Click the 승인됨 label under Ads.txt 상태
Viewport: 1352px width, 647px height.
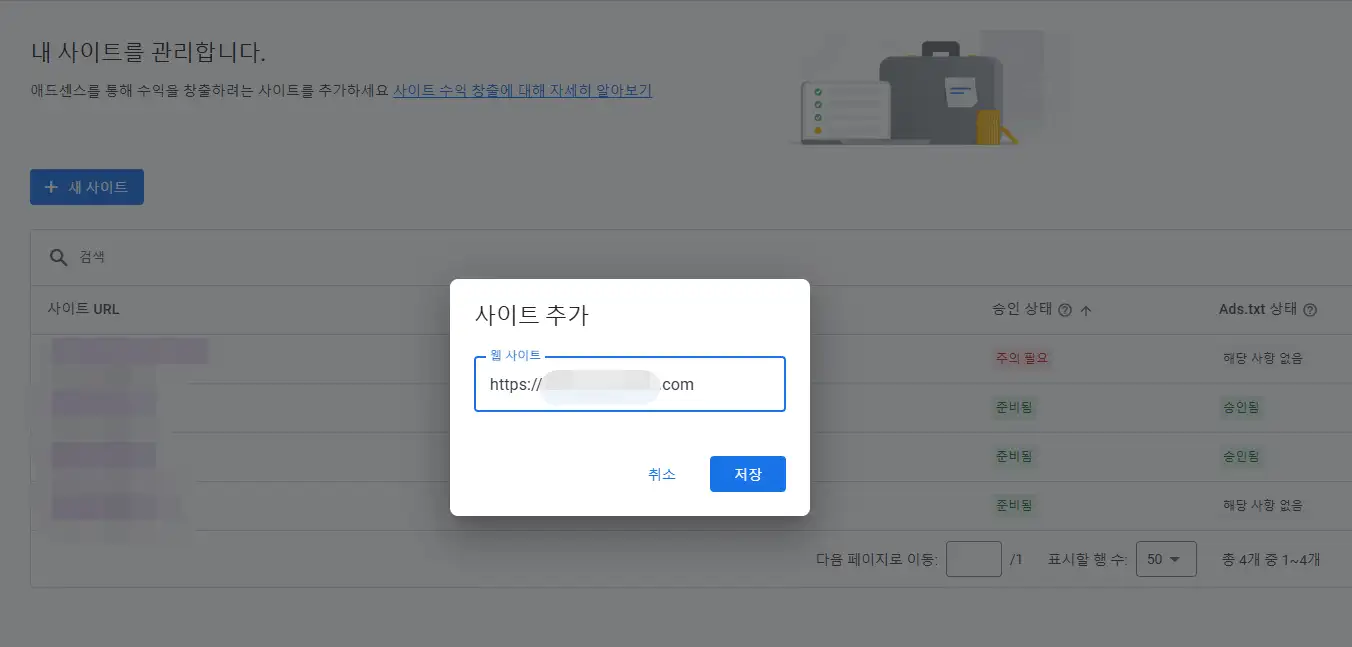tap(1240, 408)
